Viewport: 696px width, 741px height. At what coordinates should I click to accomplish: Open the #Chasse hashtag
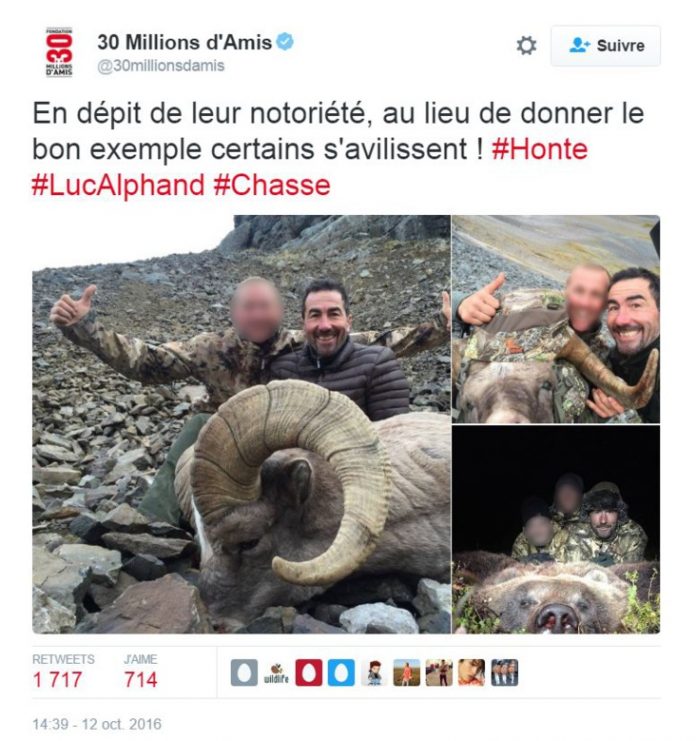(x=272, y=185)
